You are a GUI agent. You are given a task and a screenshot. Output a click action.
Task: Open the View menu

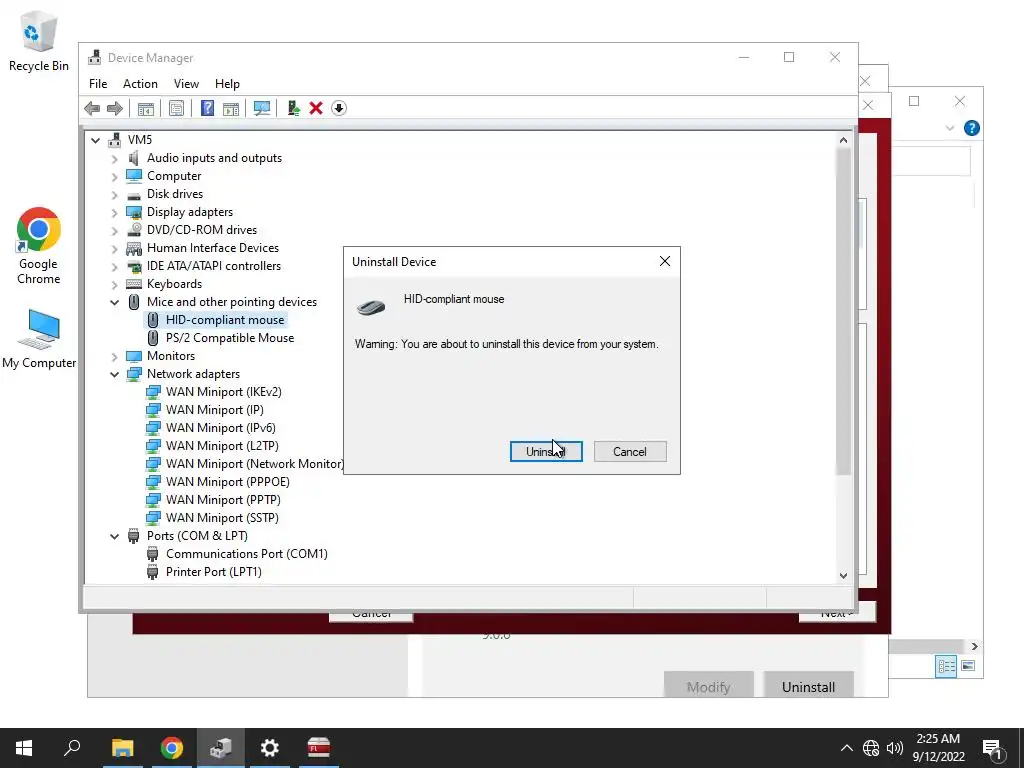click(186, 84)
